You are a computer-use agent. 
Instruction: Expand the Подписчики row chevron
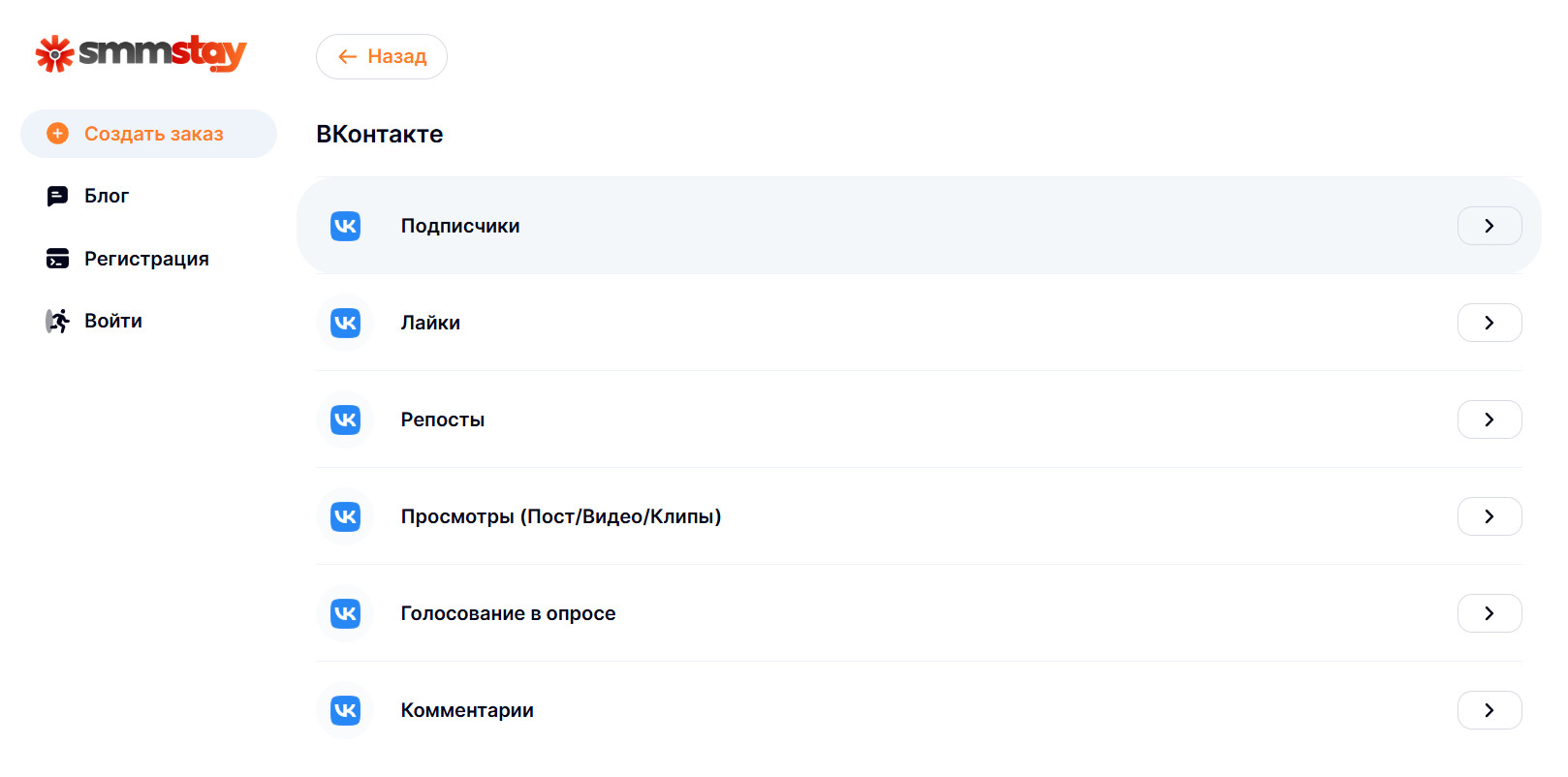[1489, 226]
